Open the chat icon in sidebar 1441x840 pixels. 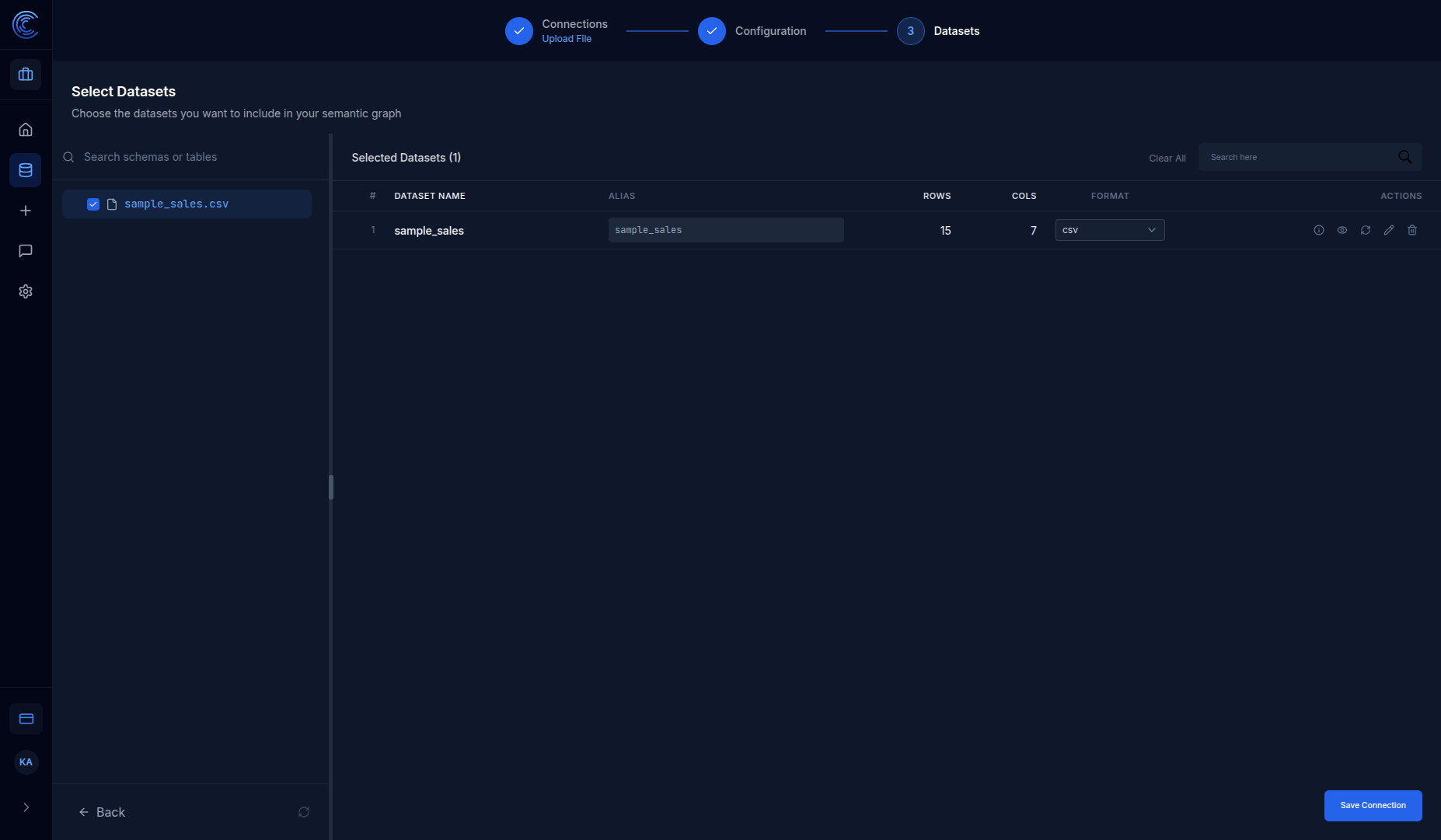[26, 251]
